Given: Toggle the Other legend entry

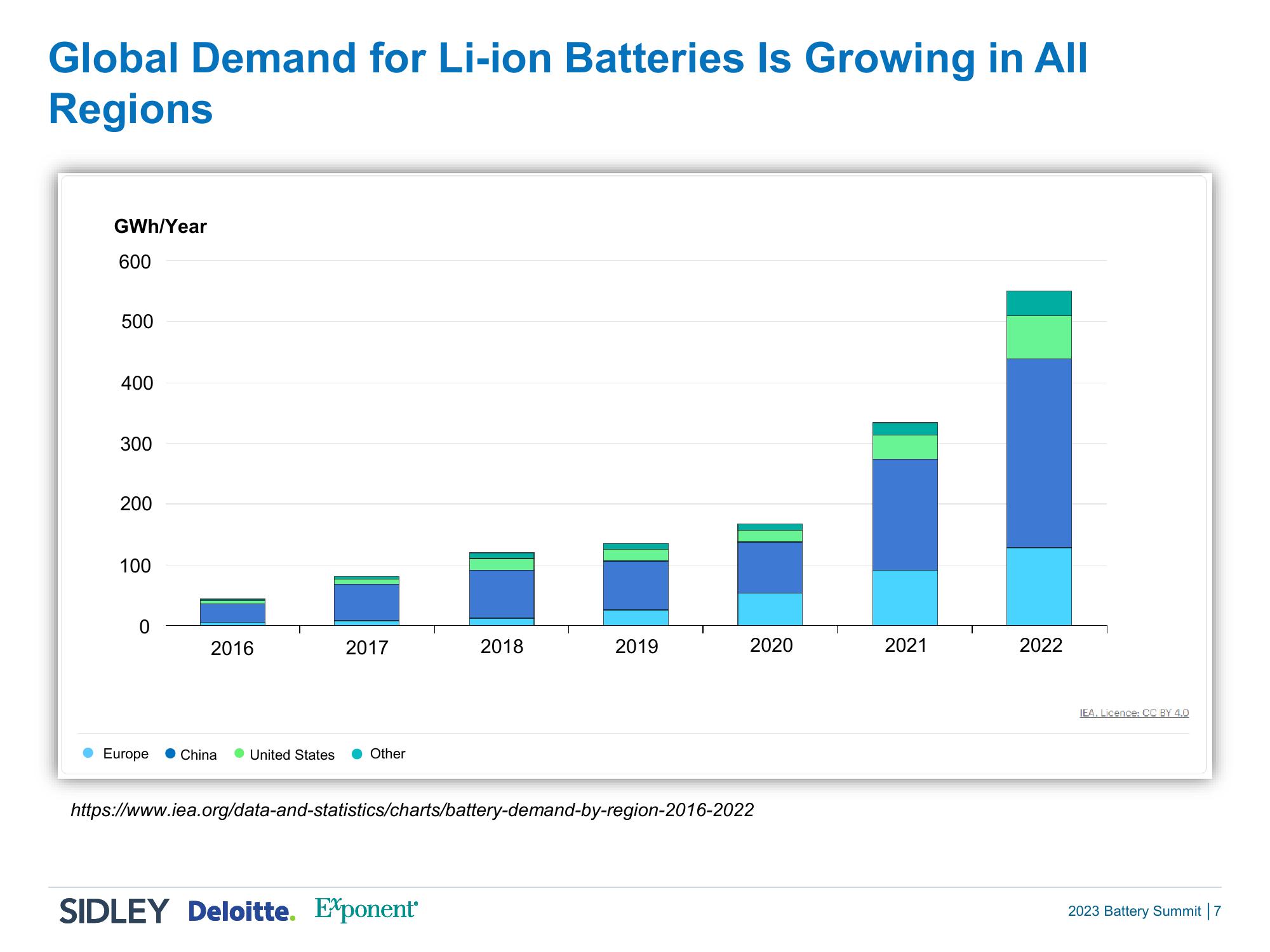Looking at the screenshot, I should pyautogui.click(x=378, y=753).
